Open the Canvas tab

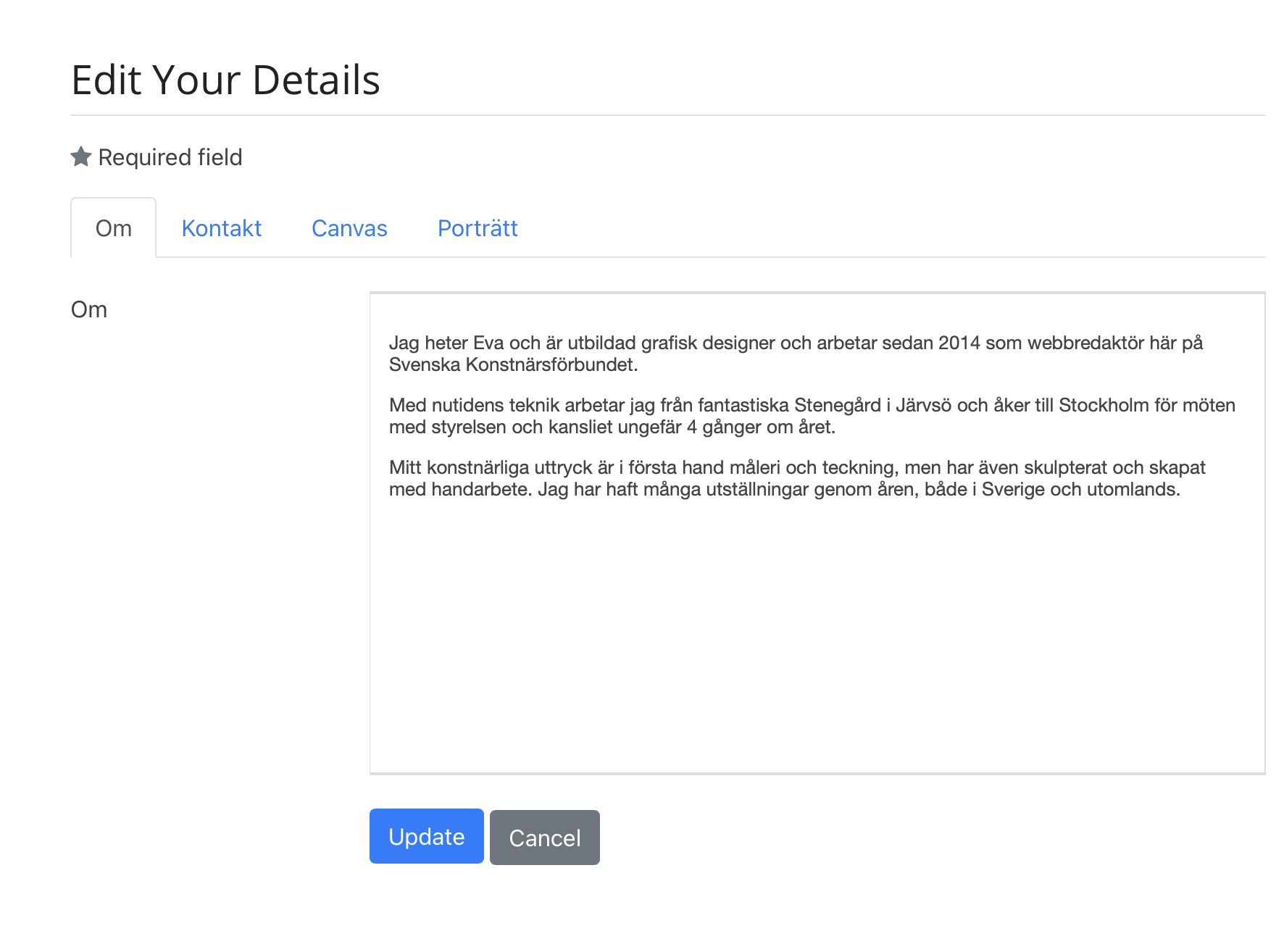[x=349, y=228]
